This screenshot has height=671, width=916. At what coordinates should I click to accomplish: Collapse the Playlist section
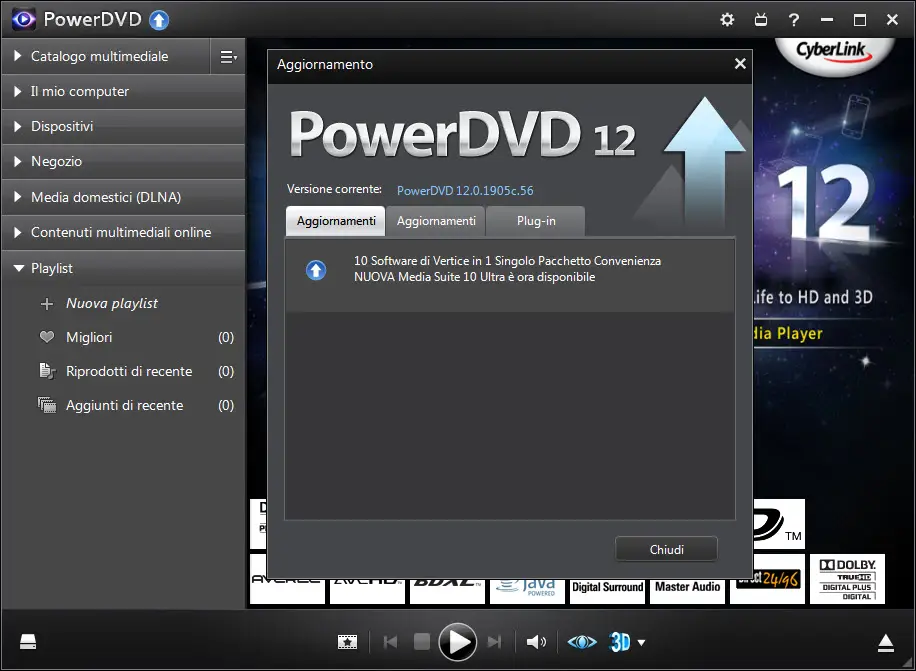click(123, 269)
